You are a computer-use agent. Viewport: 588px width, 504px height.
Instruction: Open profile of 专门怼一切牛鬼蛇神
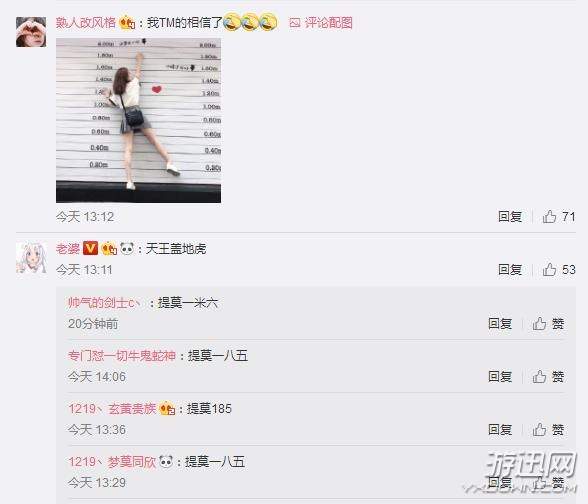pos(122,356)
